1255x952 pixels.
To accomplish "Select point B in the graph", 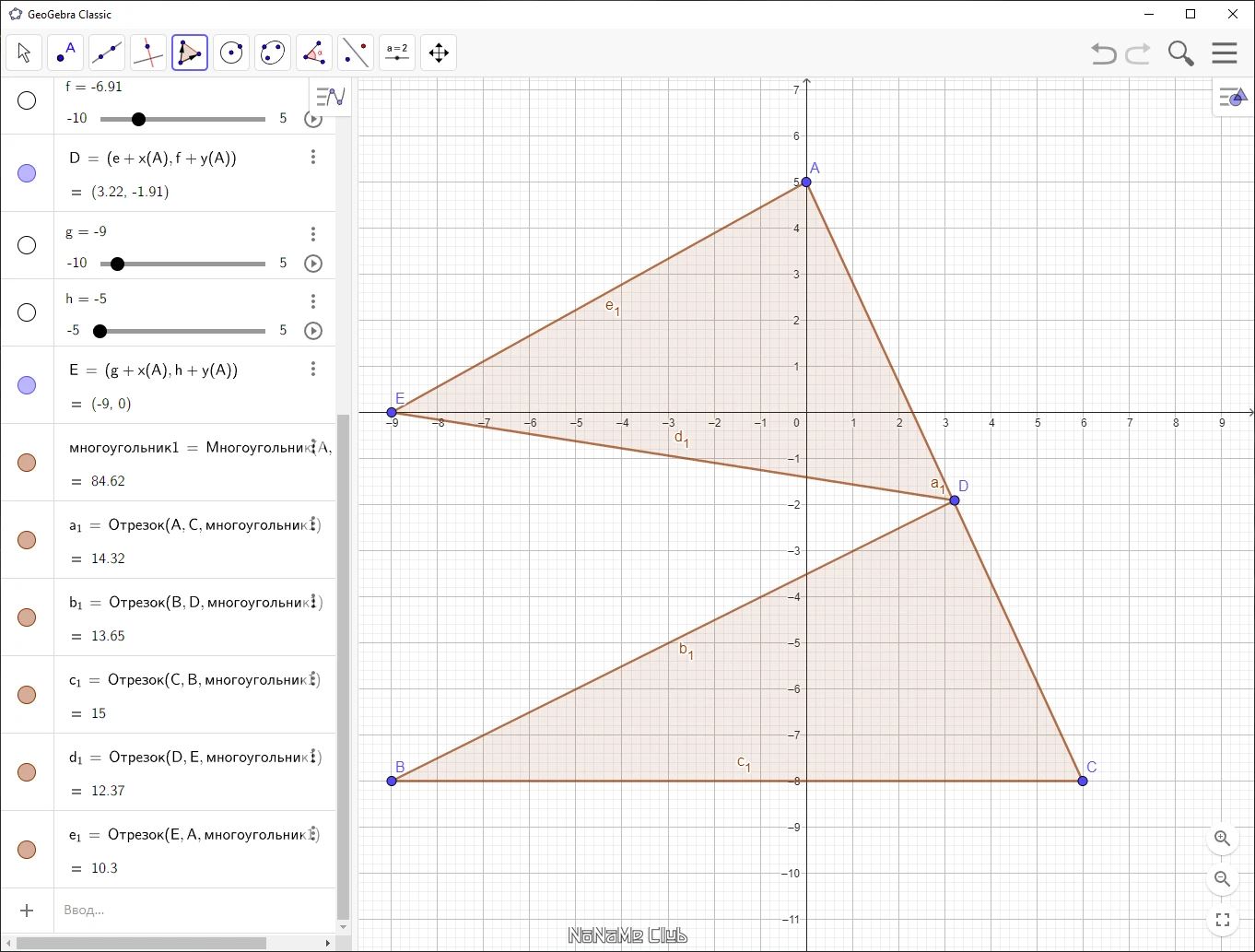I will coord(392,781).
